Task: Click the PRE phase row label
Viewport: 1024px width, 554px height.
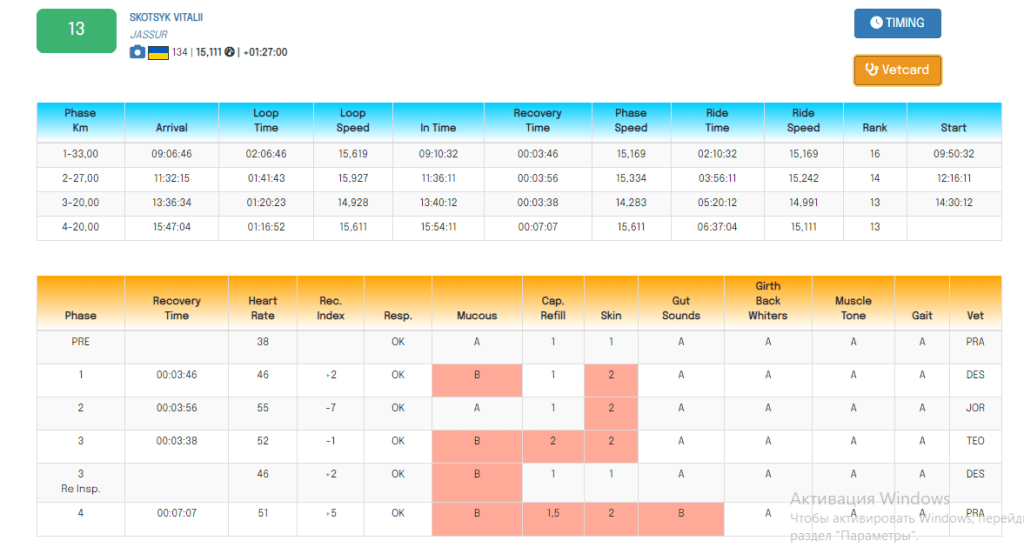Action: pyautogui.click(x=81, y=342)
